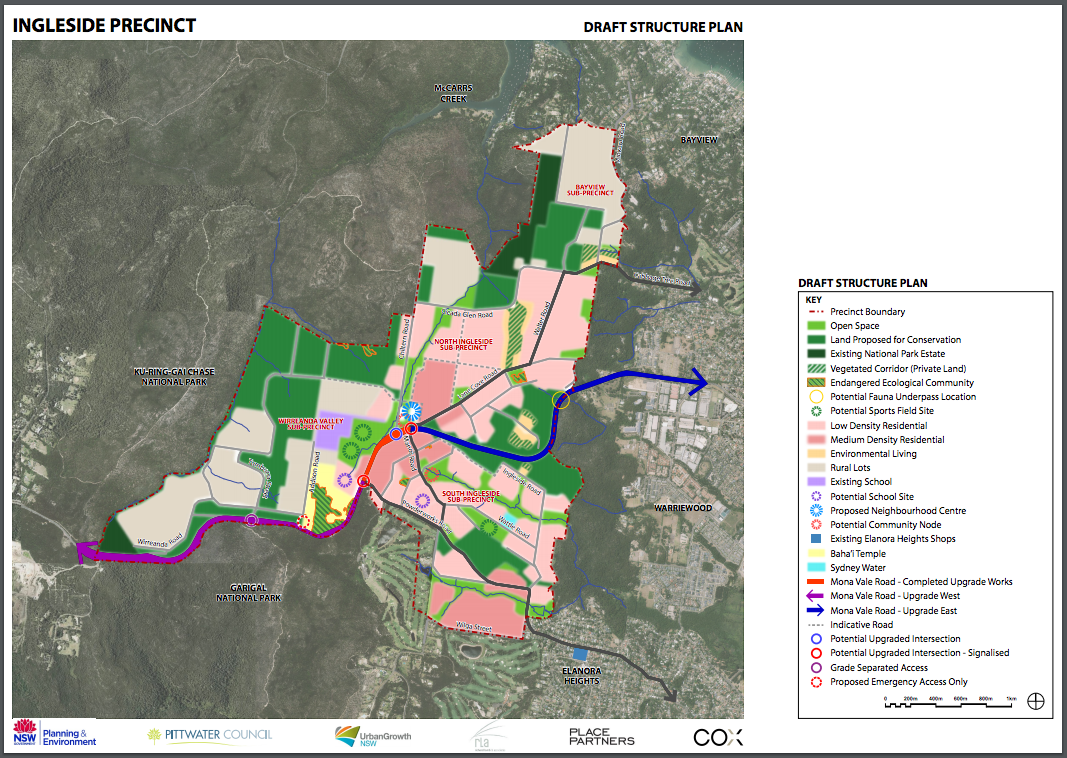
Task: Click the Grade Separated Access purple key circle
Action: pos(816,668)
